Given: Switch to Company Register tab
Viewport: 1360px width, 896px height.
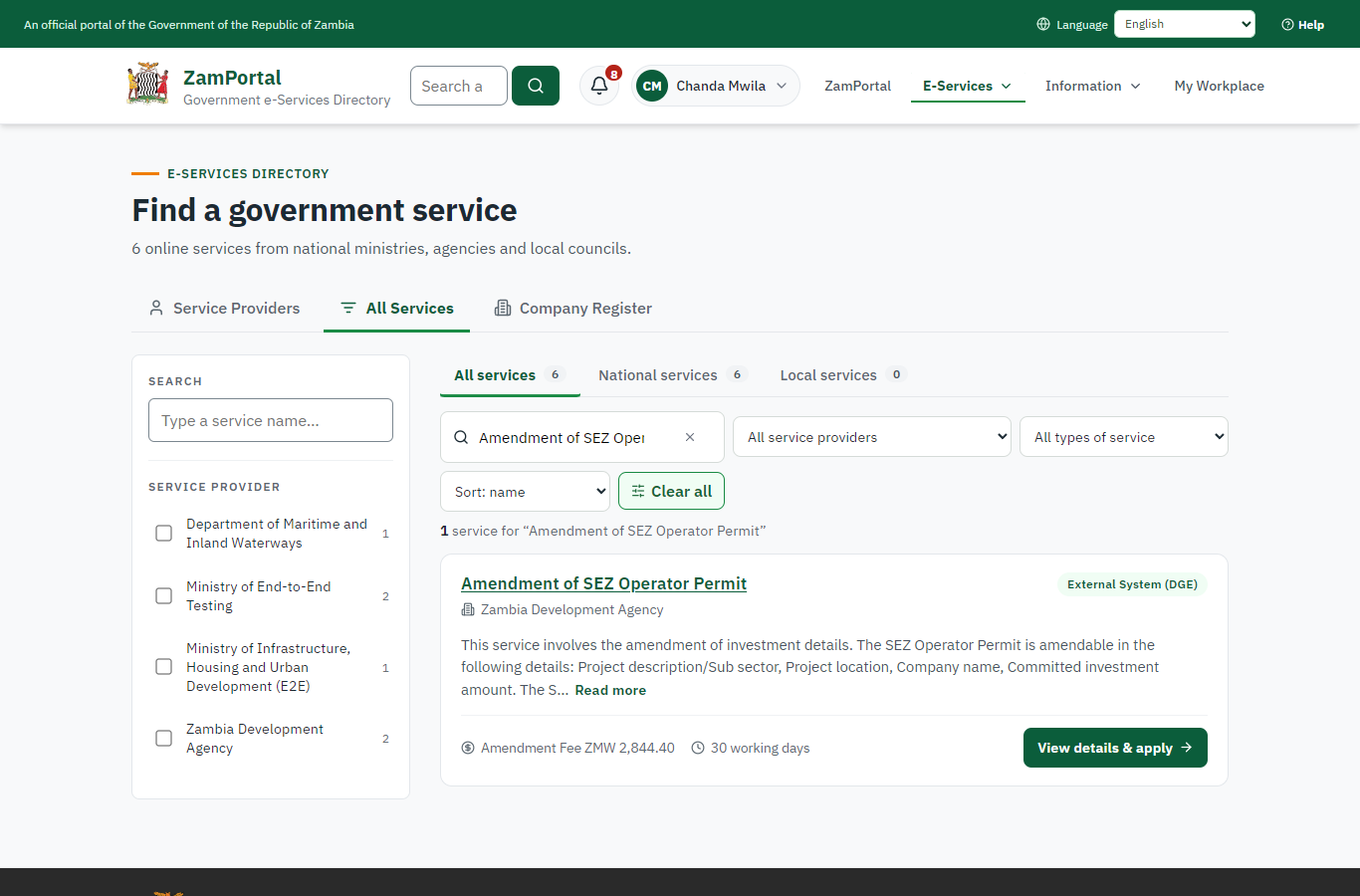Looking at the screenshot, I should pyautogui.click(x=573, y=309).
